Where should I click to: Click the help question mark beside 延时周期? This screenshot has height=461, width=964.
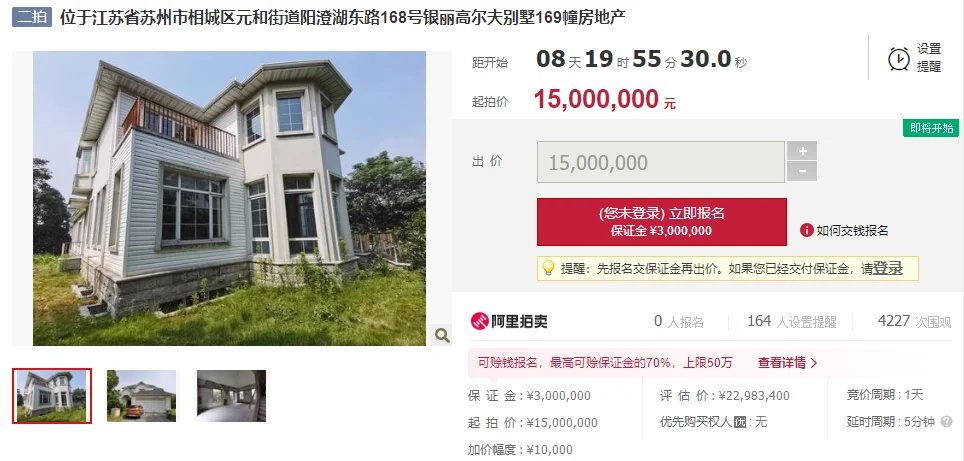click(x=946, y=422)
